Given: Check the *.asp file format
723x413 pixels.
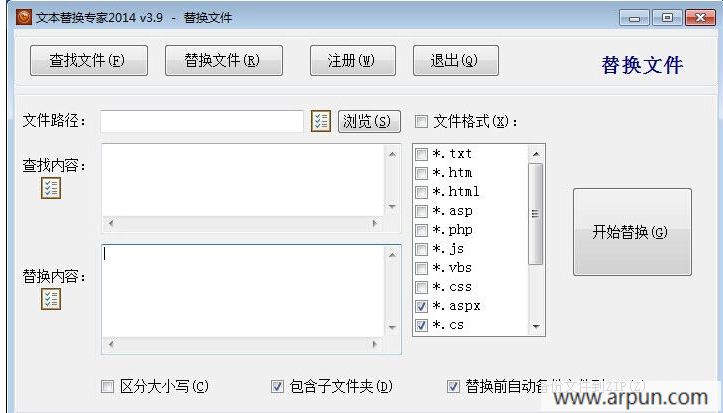Looking at the screenshot, I should click(x=421, y=211).
